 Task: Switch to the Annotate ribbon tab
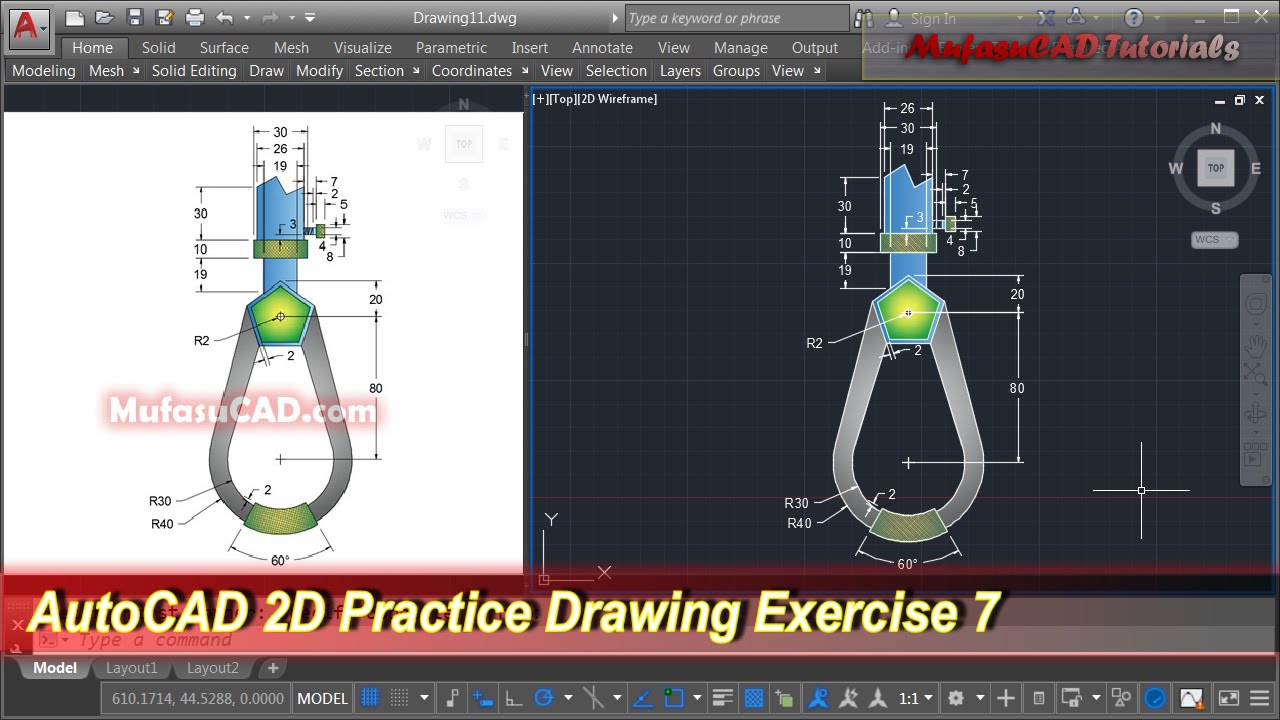[x=602, y=47]
